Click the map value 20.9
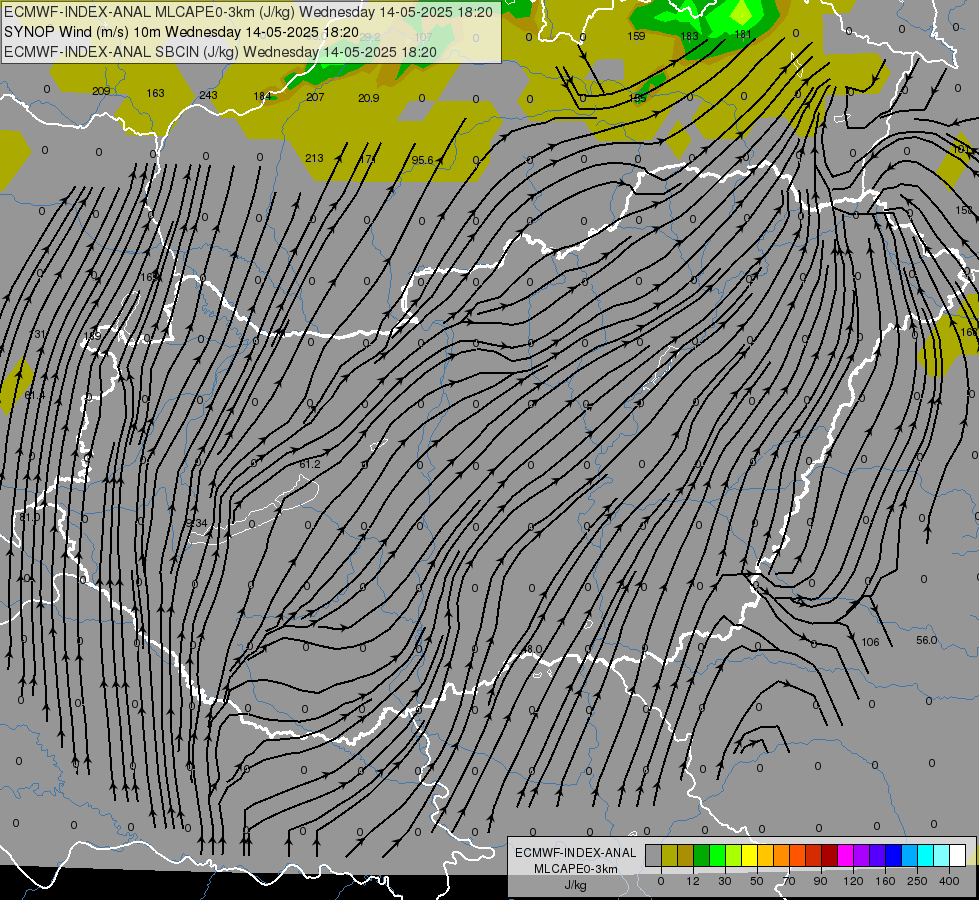Screen dimensions: 979x900 tap(368, 98)
